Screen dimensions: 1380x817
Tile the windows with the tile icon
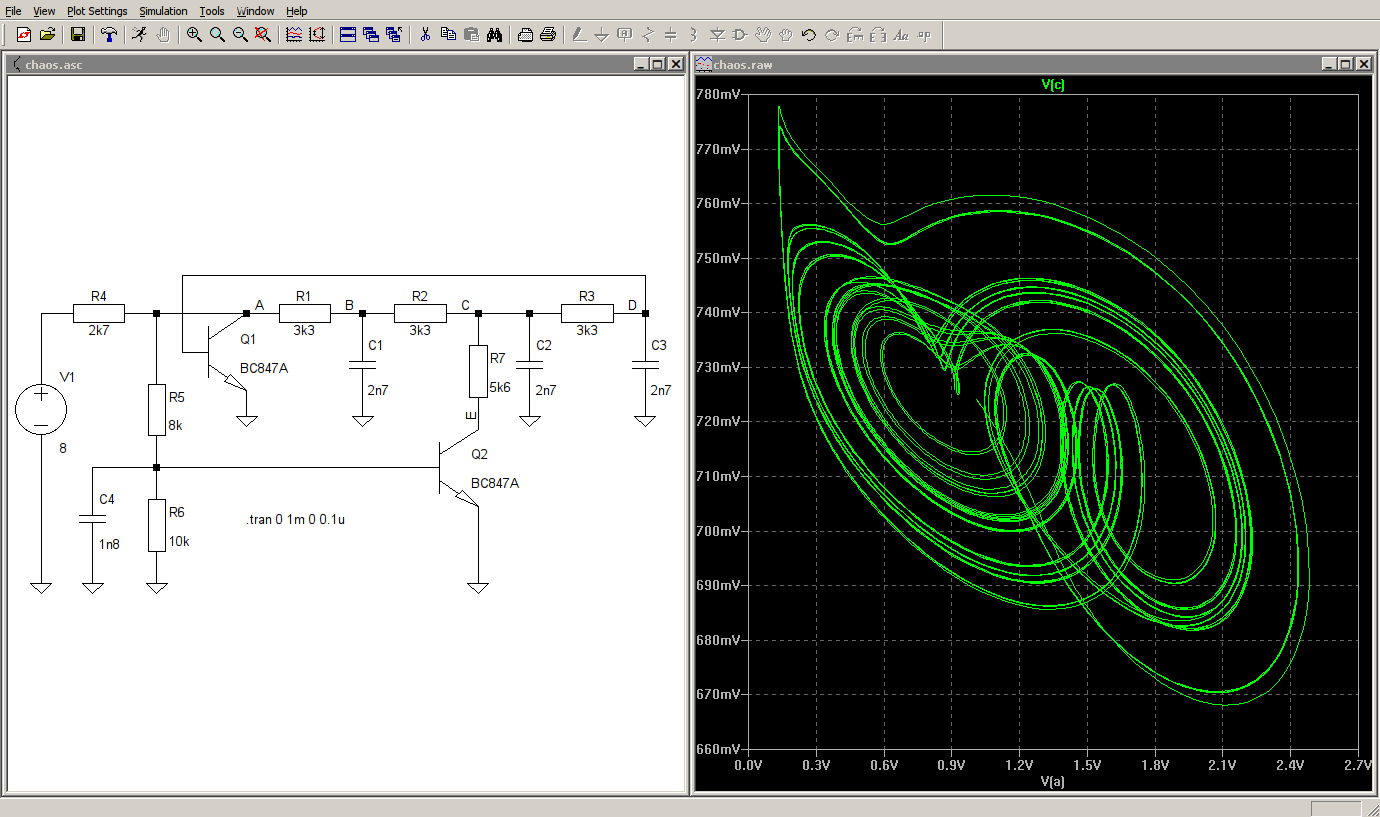(x=348, y=34)
